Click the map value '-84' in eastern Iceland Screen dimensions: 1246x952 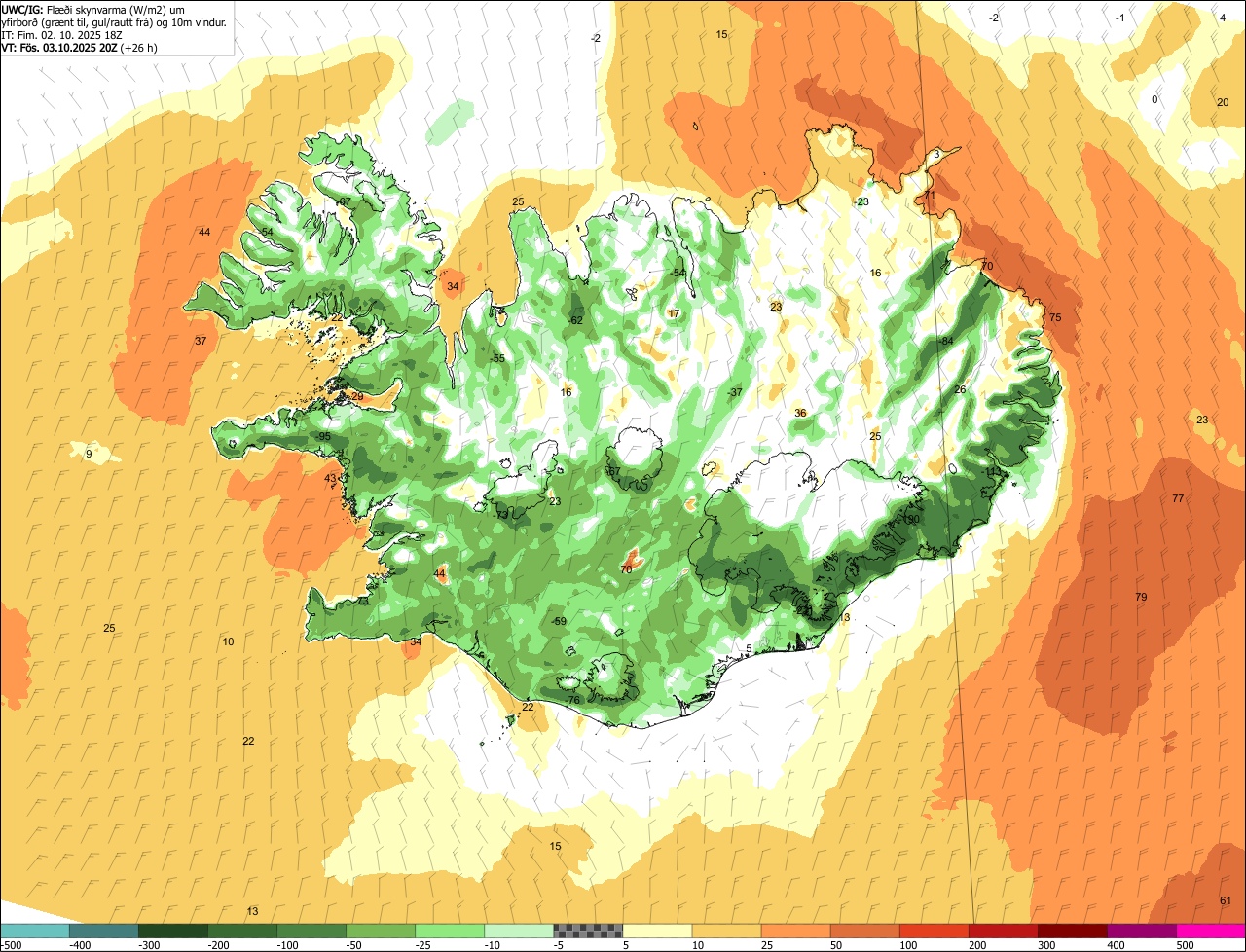click(x=945, y=341)
